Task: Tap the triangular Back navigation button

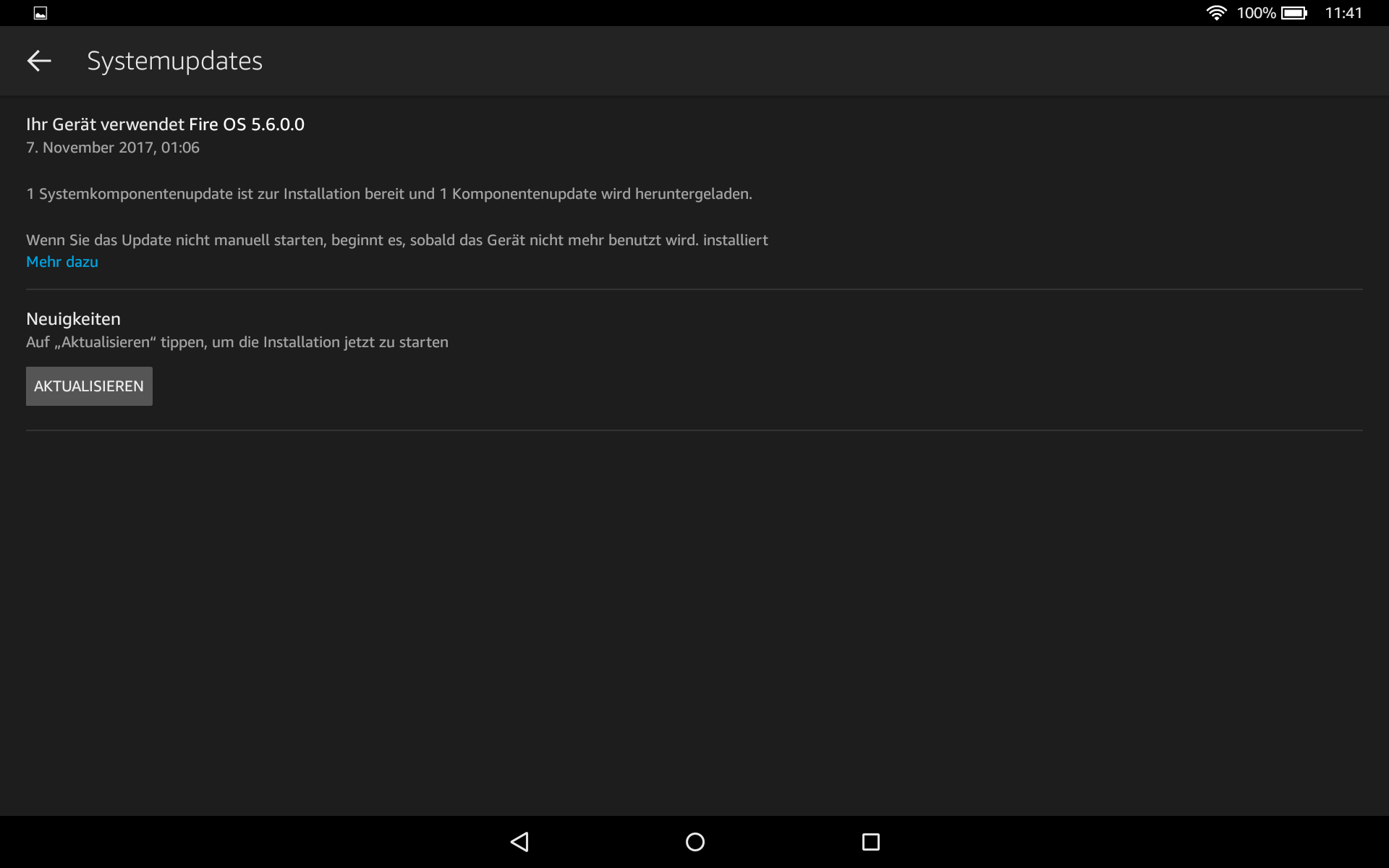Action: (519, 842)
